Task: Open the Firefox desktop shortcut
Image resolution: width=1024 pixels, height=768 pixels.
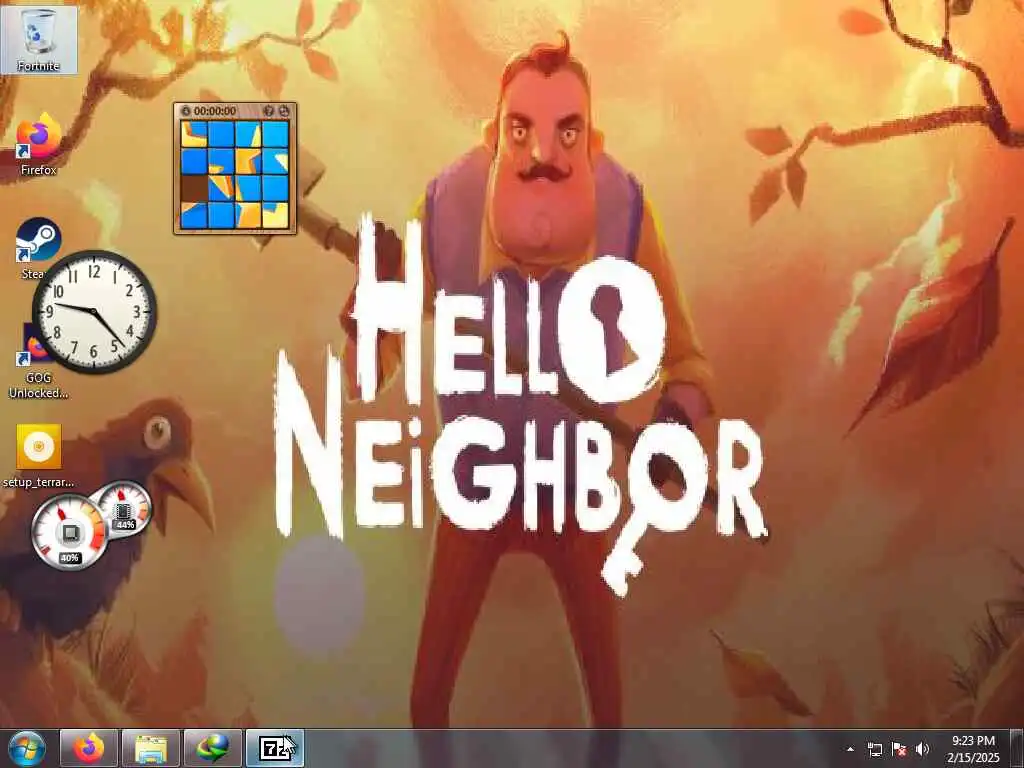Action: tap(39, 145)
